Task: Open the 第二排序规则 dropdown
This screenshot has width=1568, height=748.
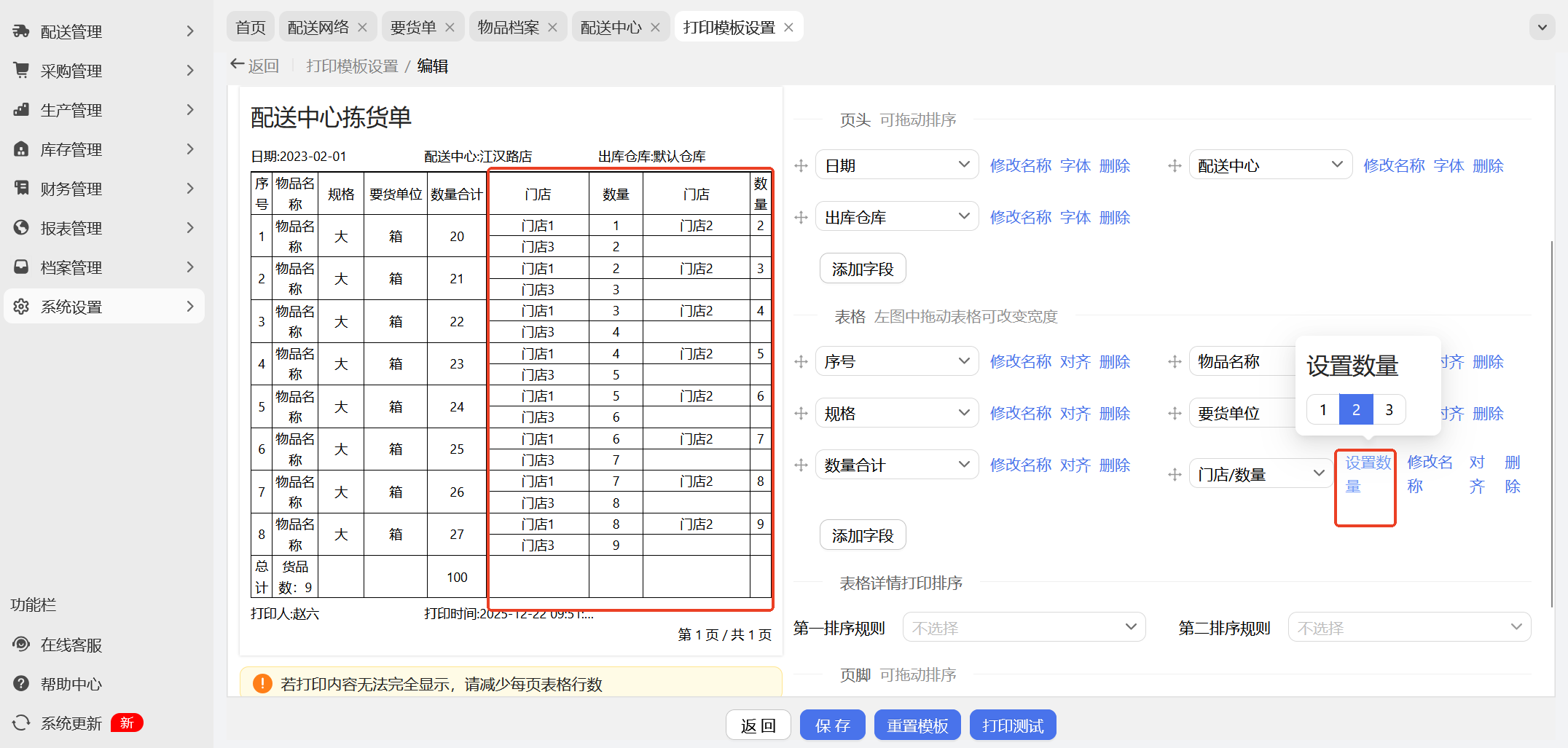Action: coord(1409,627)
